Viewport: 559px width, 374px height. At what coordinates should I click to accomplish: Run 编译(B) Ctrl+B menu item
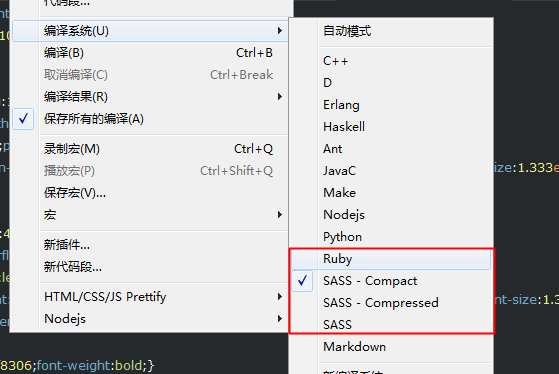click(150, 53)
